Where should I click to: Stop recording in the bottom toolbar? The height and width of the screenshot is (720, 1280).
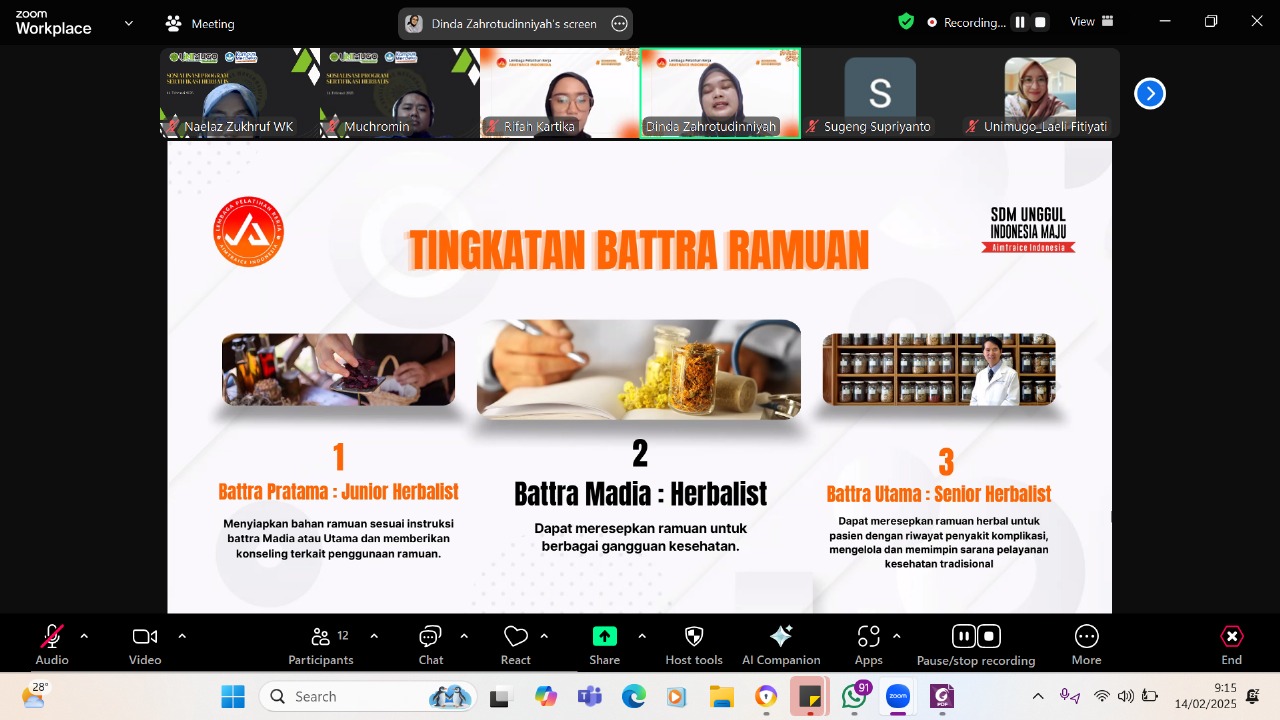(989, 636)
